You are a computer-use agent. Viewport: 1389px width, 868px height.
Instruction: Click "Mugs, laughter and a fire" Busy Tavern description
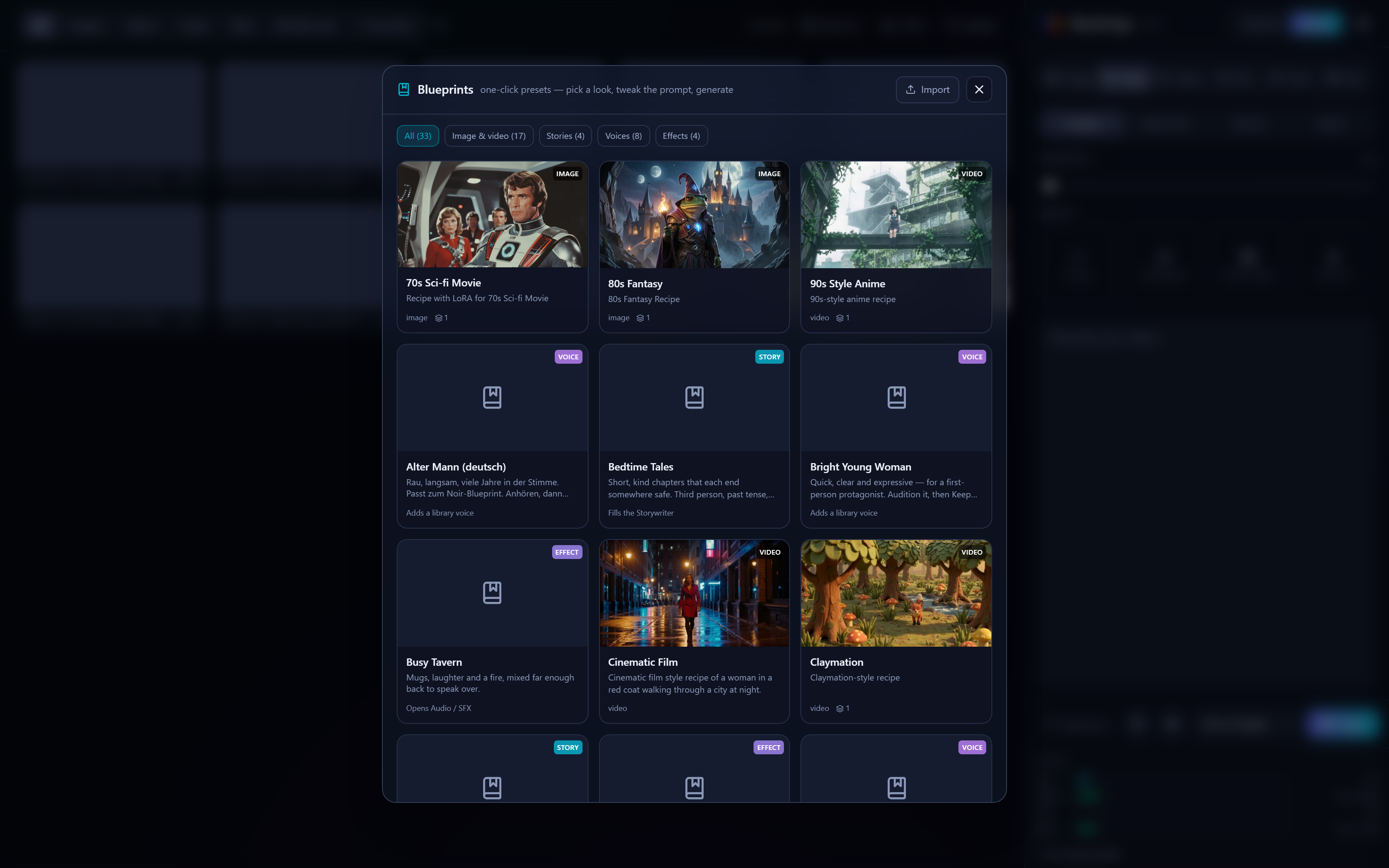[490, 684]
